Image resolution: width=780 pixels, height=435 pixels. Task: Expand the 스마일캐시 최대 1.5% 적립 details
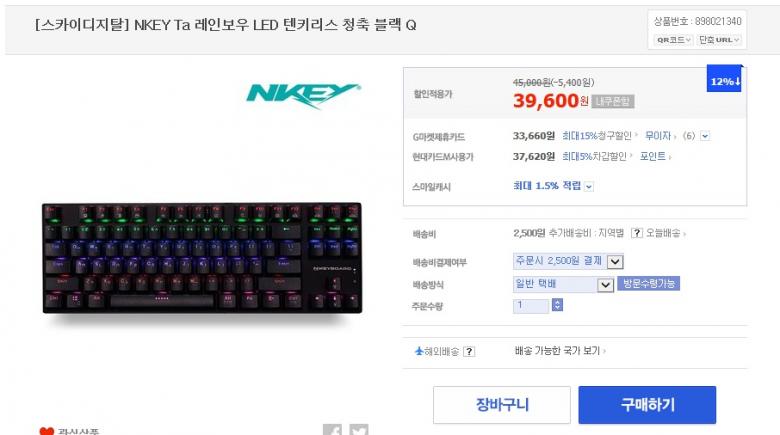588,187
